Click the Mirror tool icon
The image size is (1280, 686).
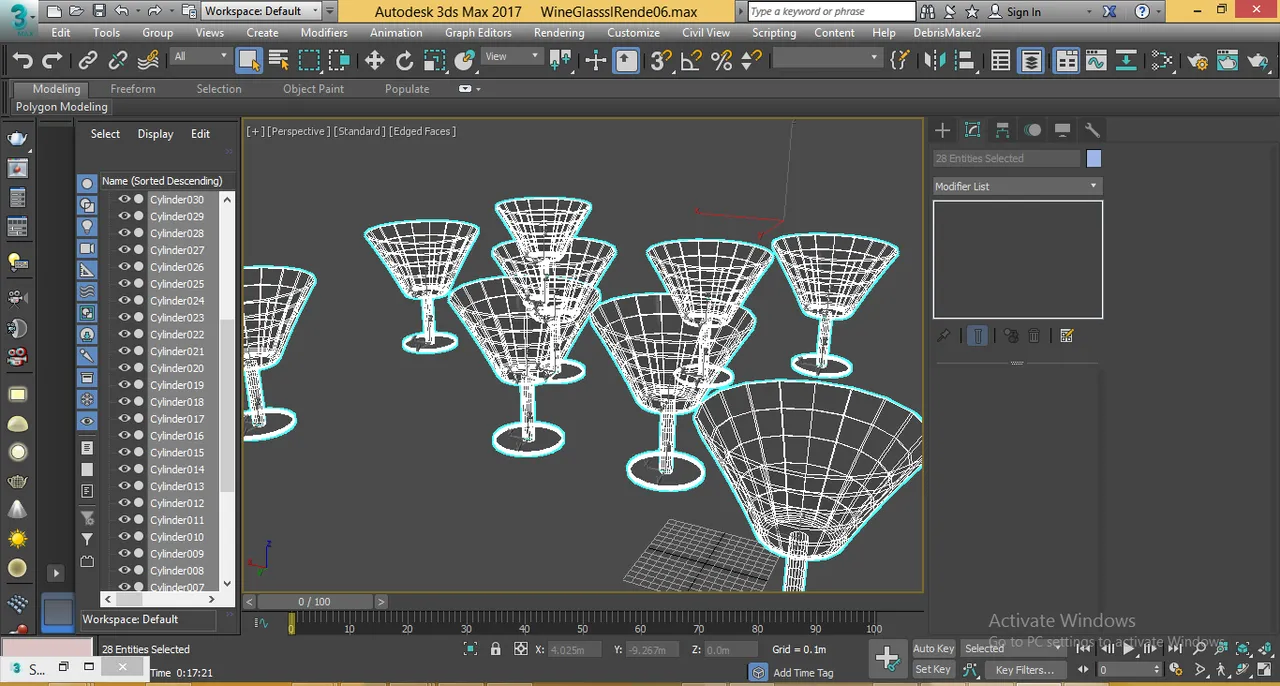(x=934, y=61)
